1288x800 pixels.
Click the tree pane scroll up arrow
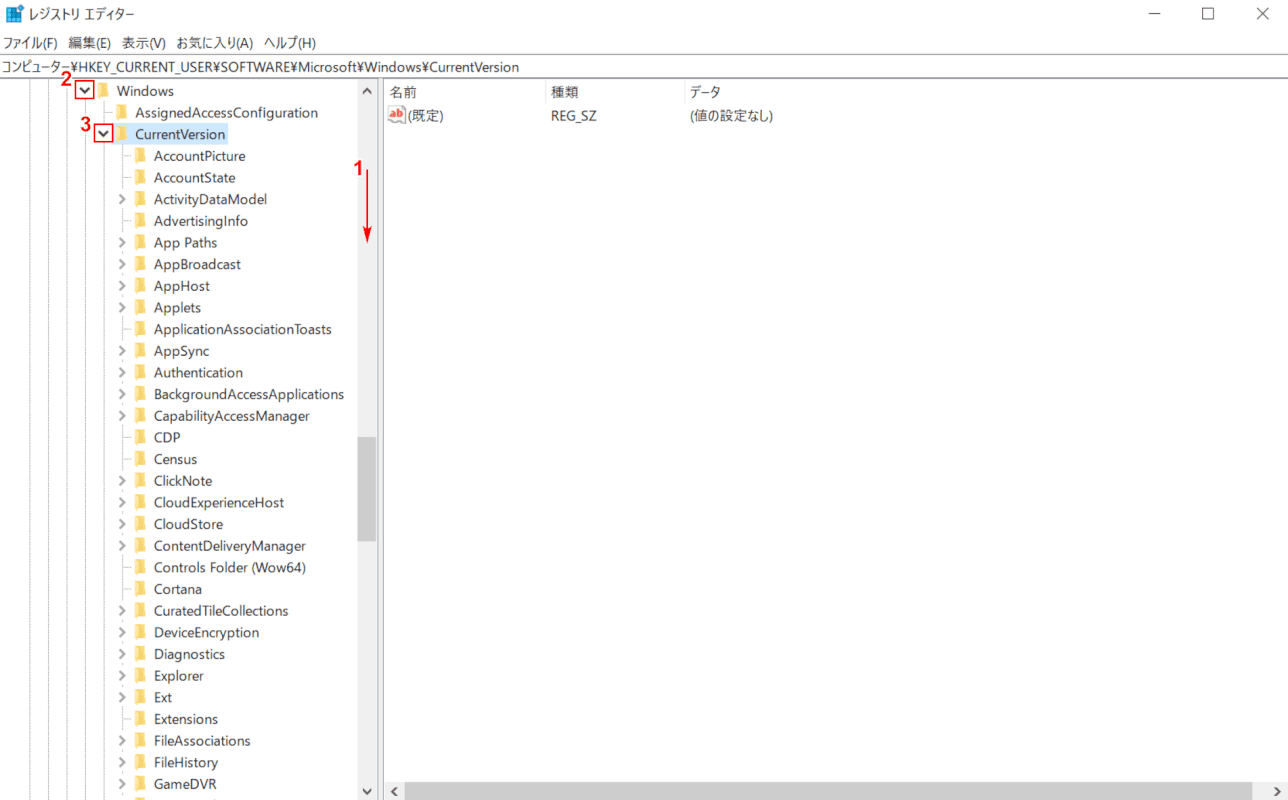tap(367, 90)
